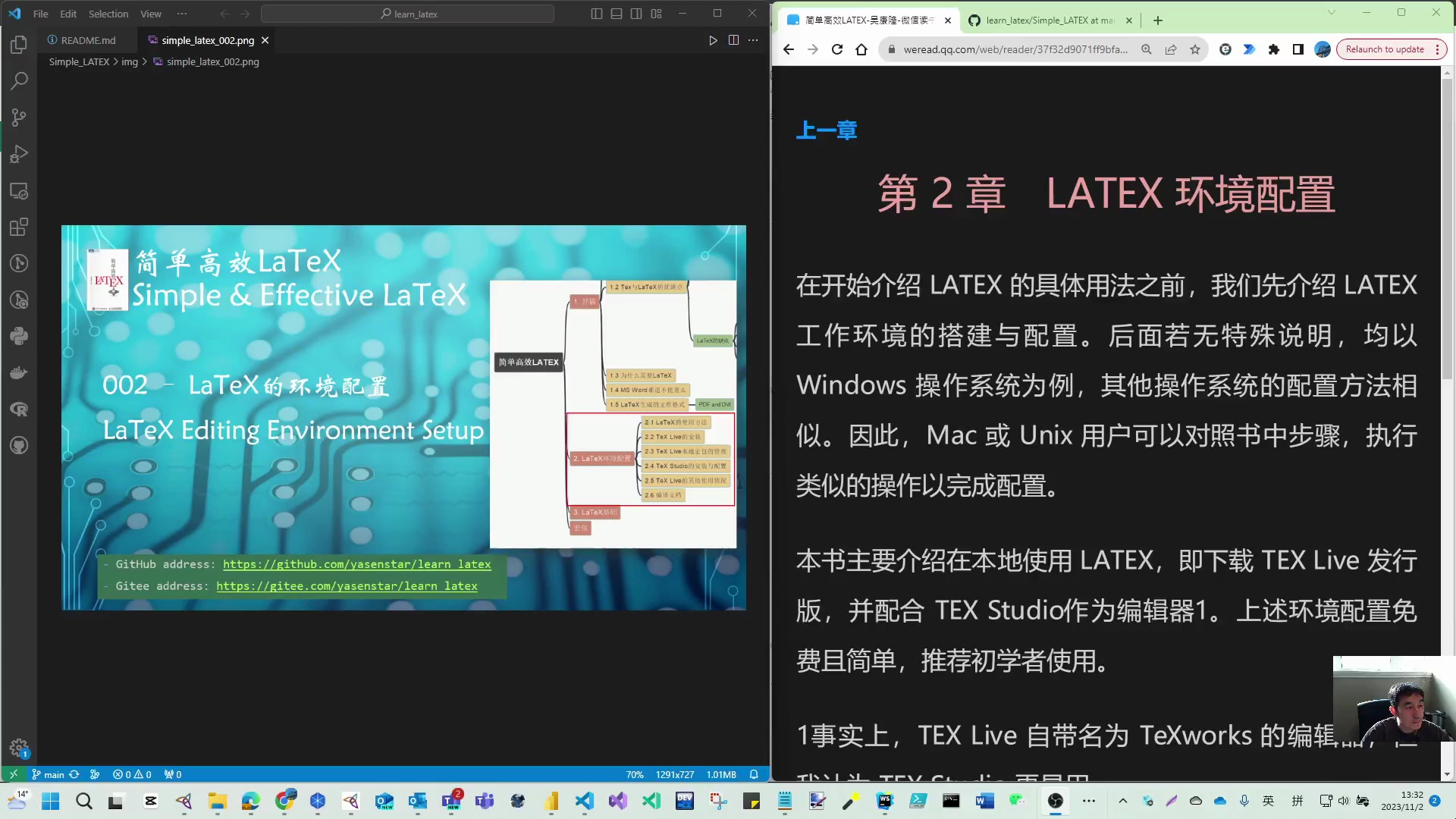Click the weread.qq.com address bar
The image size is (1456, 819).
(x=1015, y=49)
